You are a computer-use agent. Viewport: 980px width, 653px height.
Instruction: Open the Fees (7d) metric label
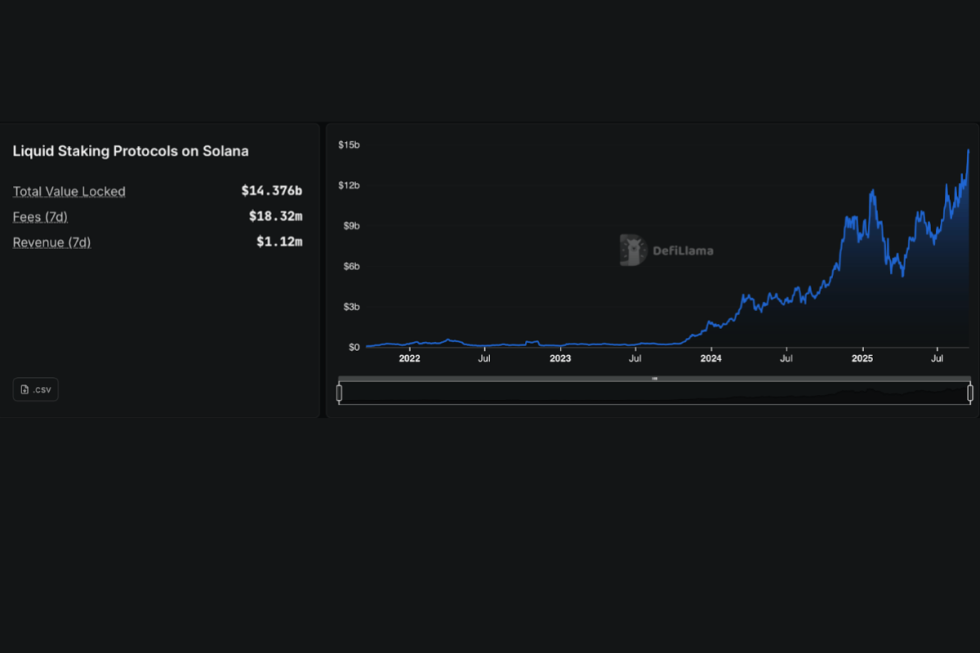click(x=40, y=216)
